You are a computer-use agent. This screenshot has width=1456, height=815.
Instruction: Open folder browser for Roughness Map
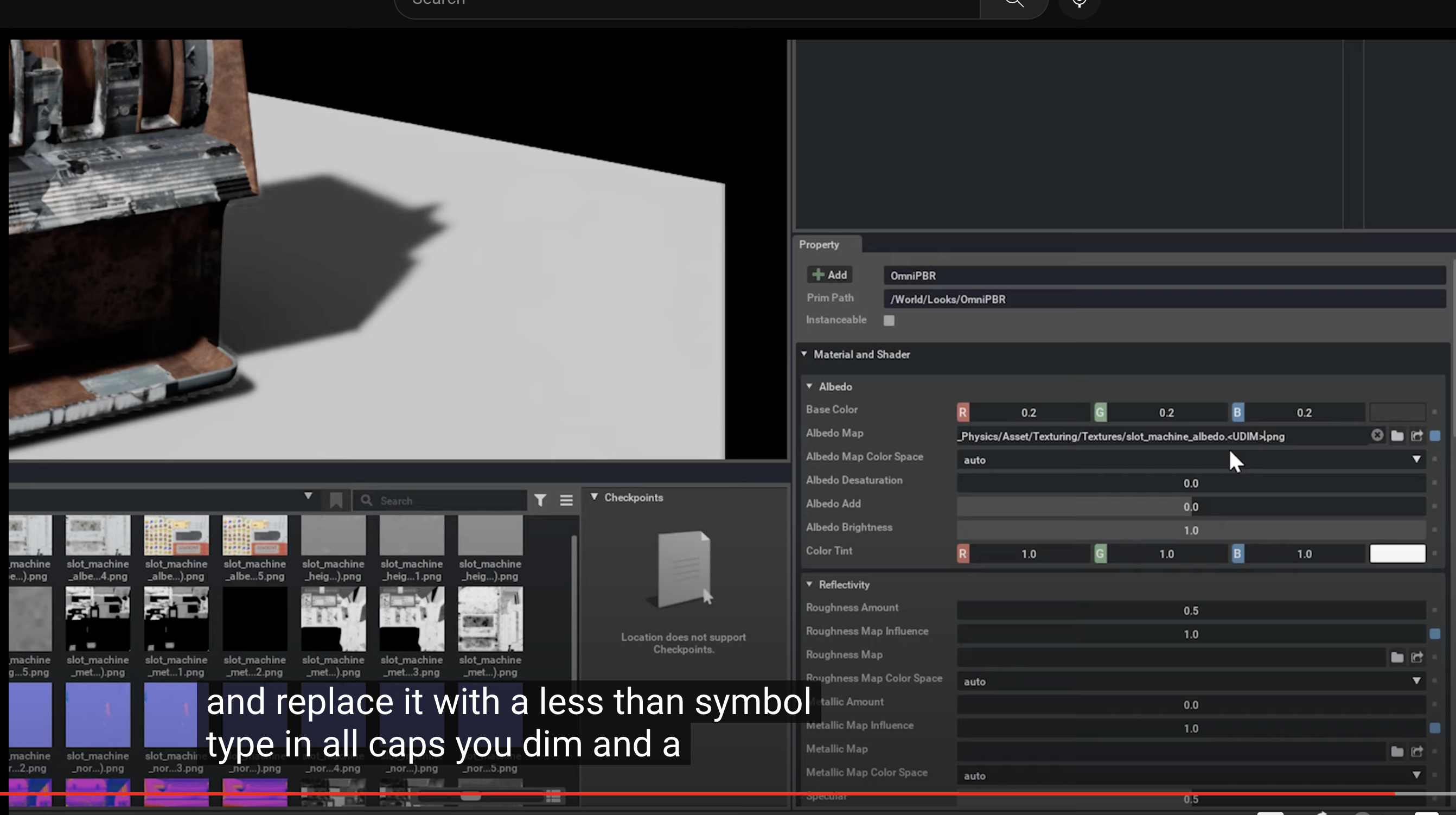point(1397,657)
